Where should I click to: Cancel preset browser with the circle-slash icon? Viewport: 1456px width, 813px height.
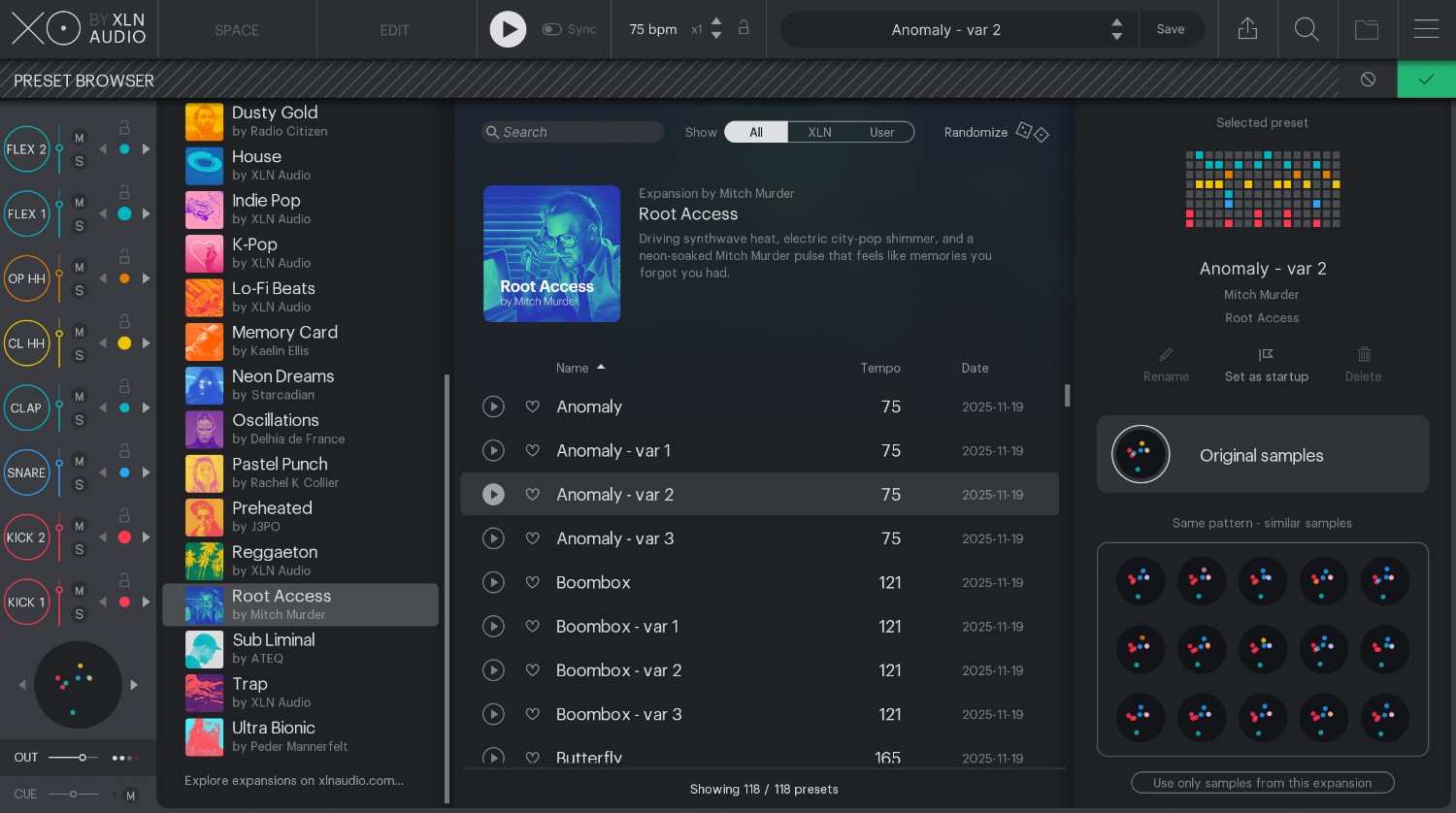1368,80
